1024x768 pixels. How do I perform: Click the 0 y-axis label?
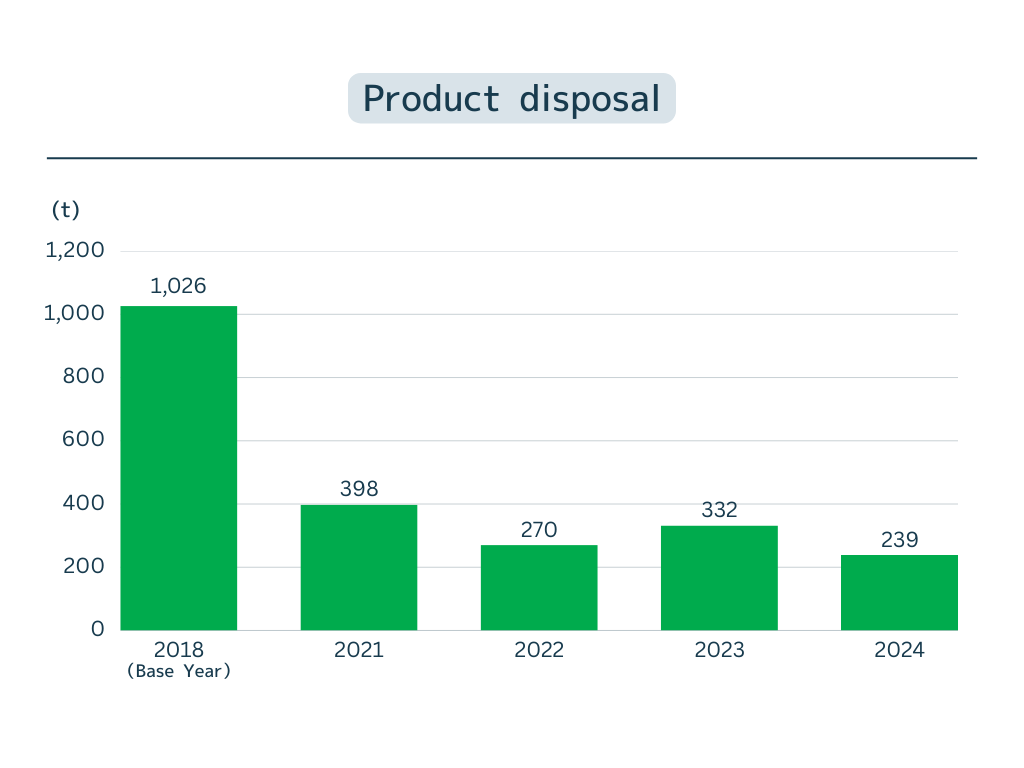click(x=98, y=629)
